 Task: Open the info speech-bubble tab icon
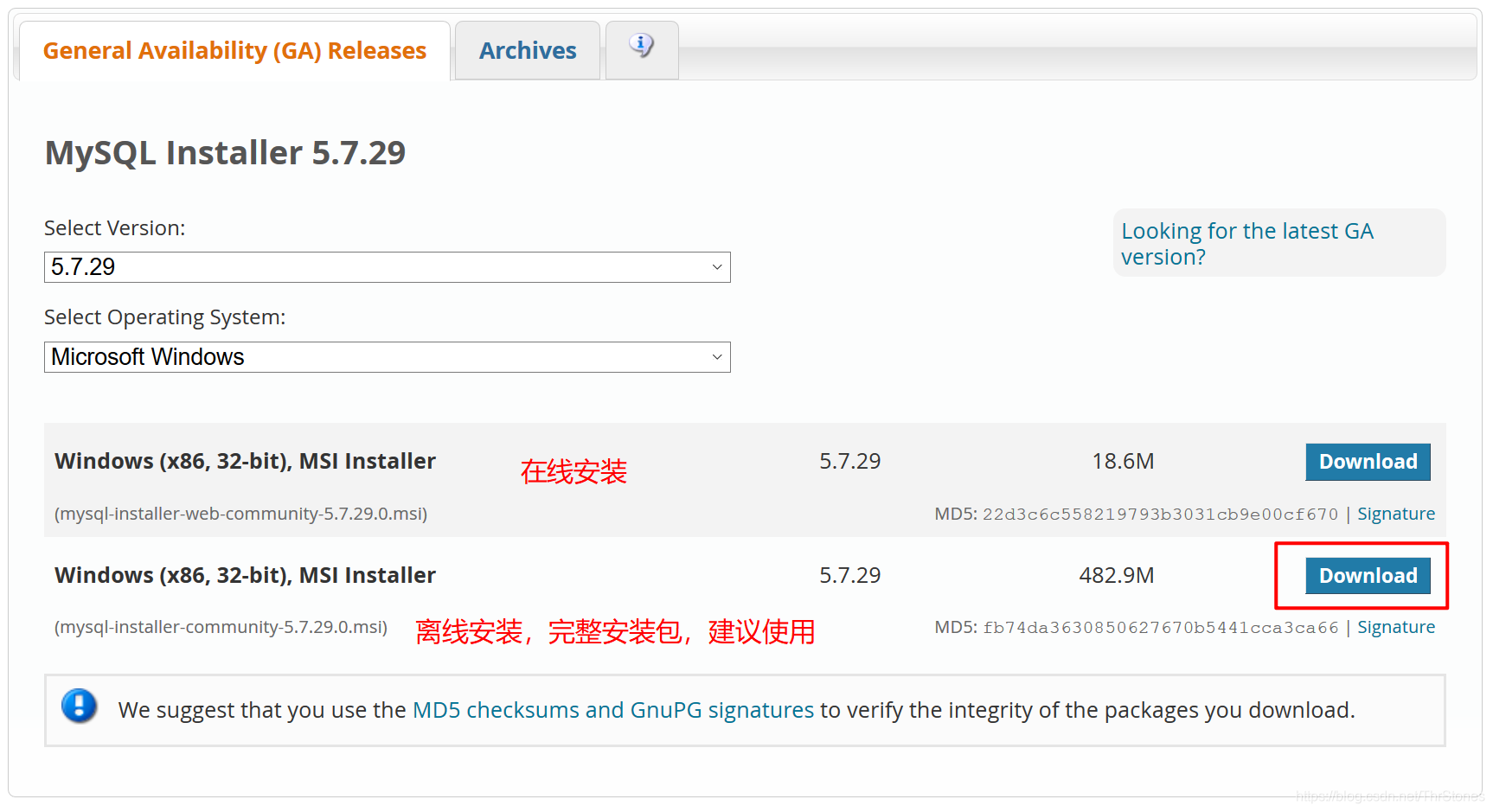point(642,45)
